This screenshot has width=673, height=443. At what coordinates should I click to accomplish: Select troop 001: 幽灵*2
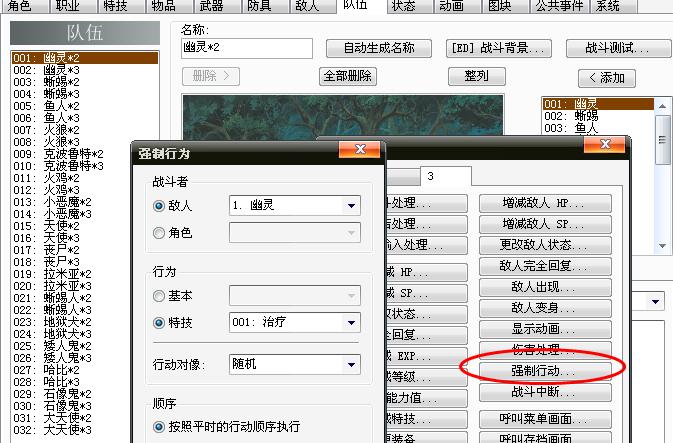pyautogui.click(x=85, y=58)
